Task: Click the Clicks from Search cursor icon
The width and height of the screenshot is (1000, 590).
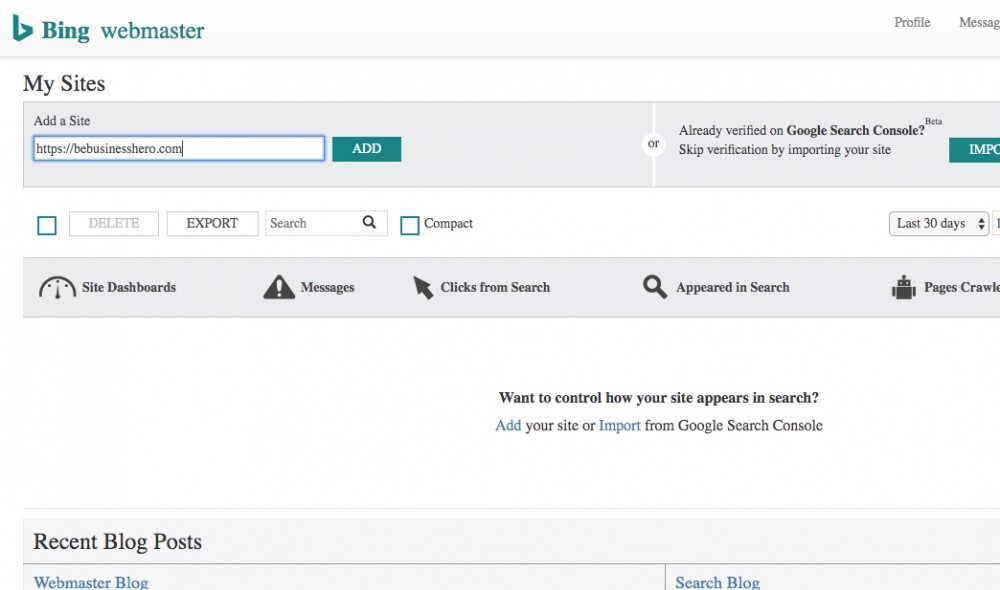Action: click(x=422, y=288)
